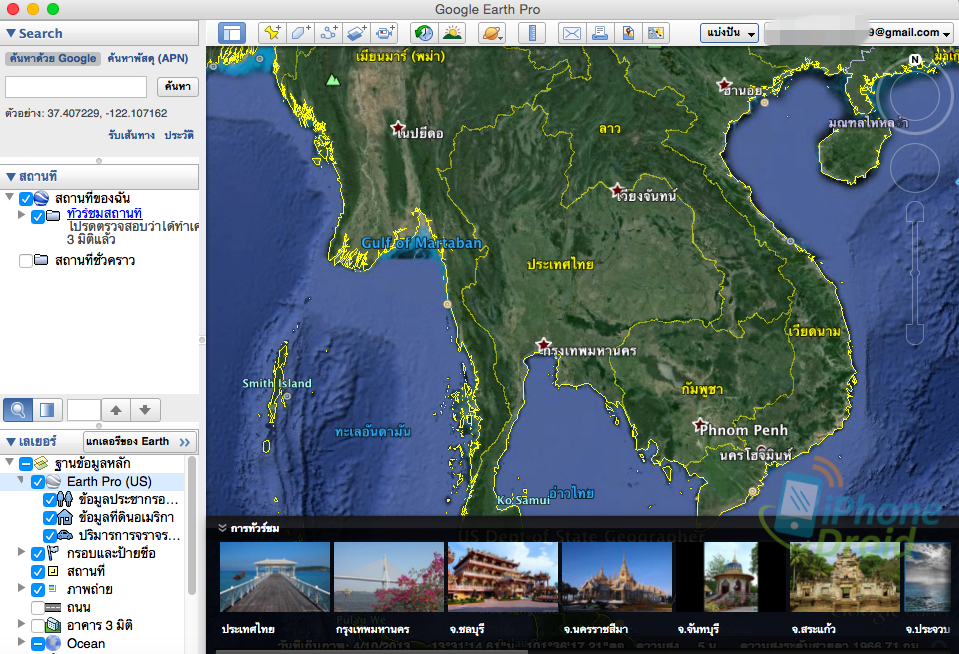
Task: Uncheck the ภาพถ่าย layer checkbox
Action: coord(38,590)
